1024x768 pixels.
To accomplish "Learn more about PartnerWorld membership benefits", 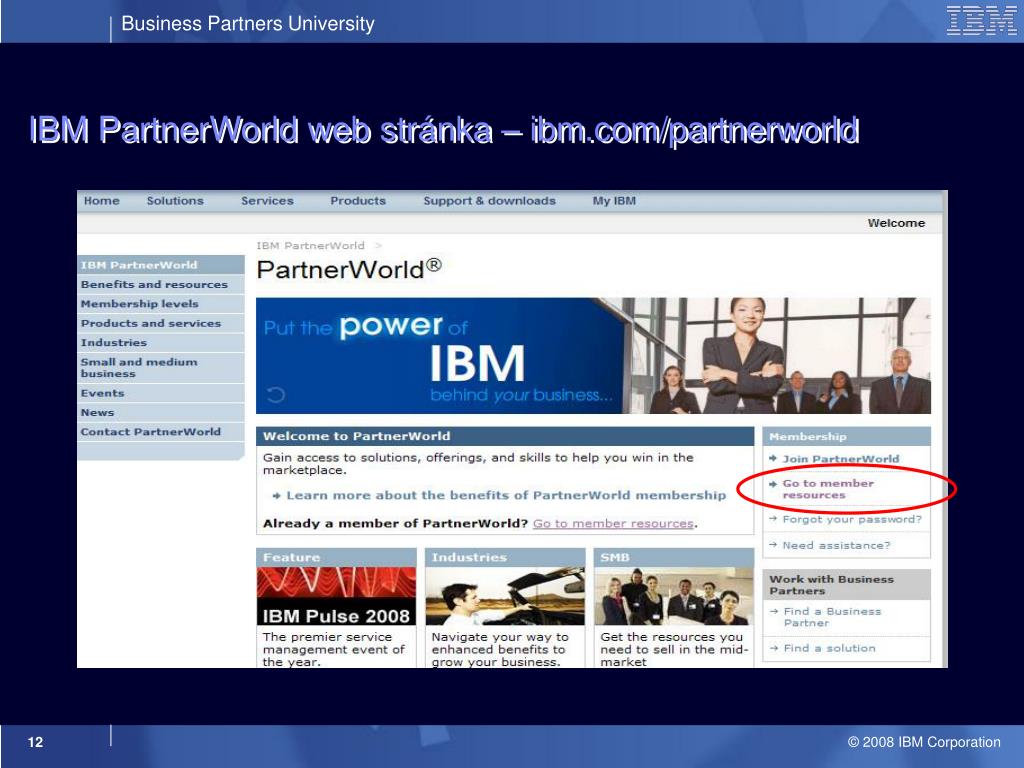I will (x=506, y=495).
